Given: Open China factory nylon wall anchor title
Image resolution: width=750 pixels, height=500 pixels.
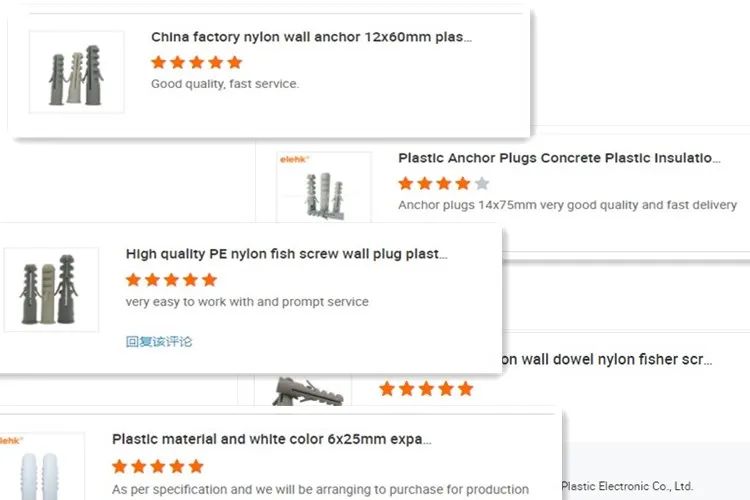Looking at the screenshot, I should (311, 37).
